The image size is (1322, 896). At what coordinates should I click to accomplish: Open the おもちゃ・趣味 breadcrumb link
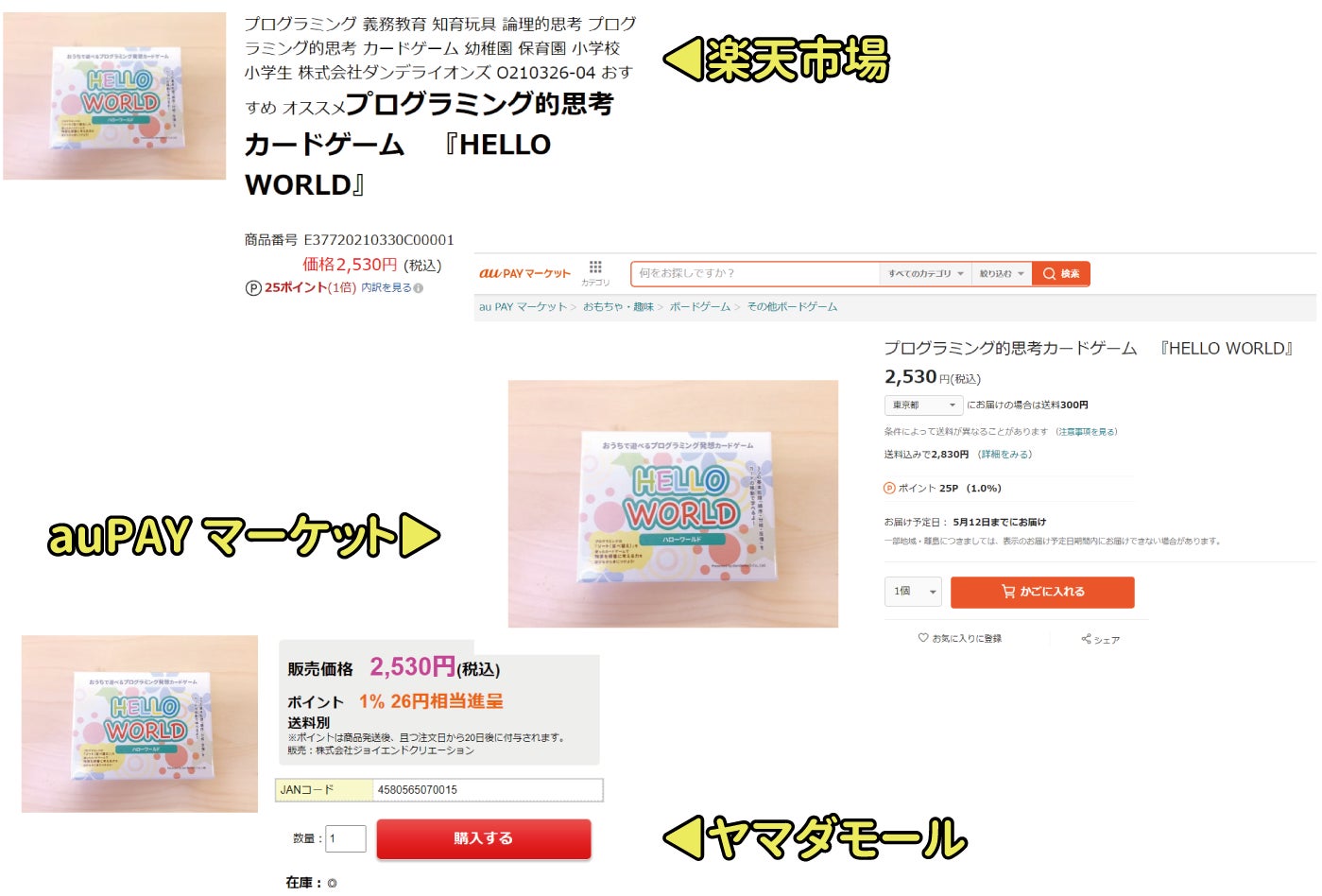point(618,307)
